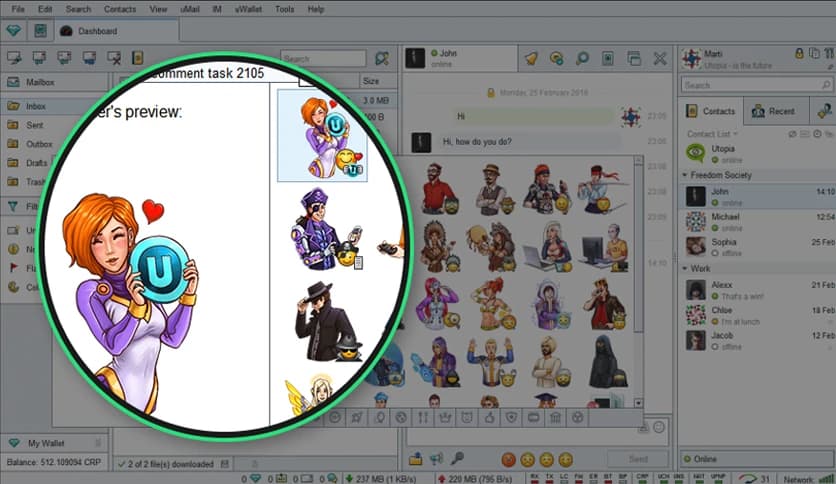
Task: Open the Help menu
Action: [316, 9]
